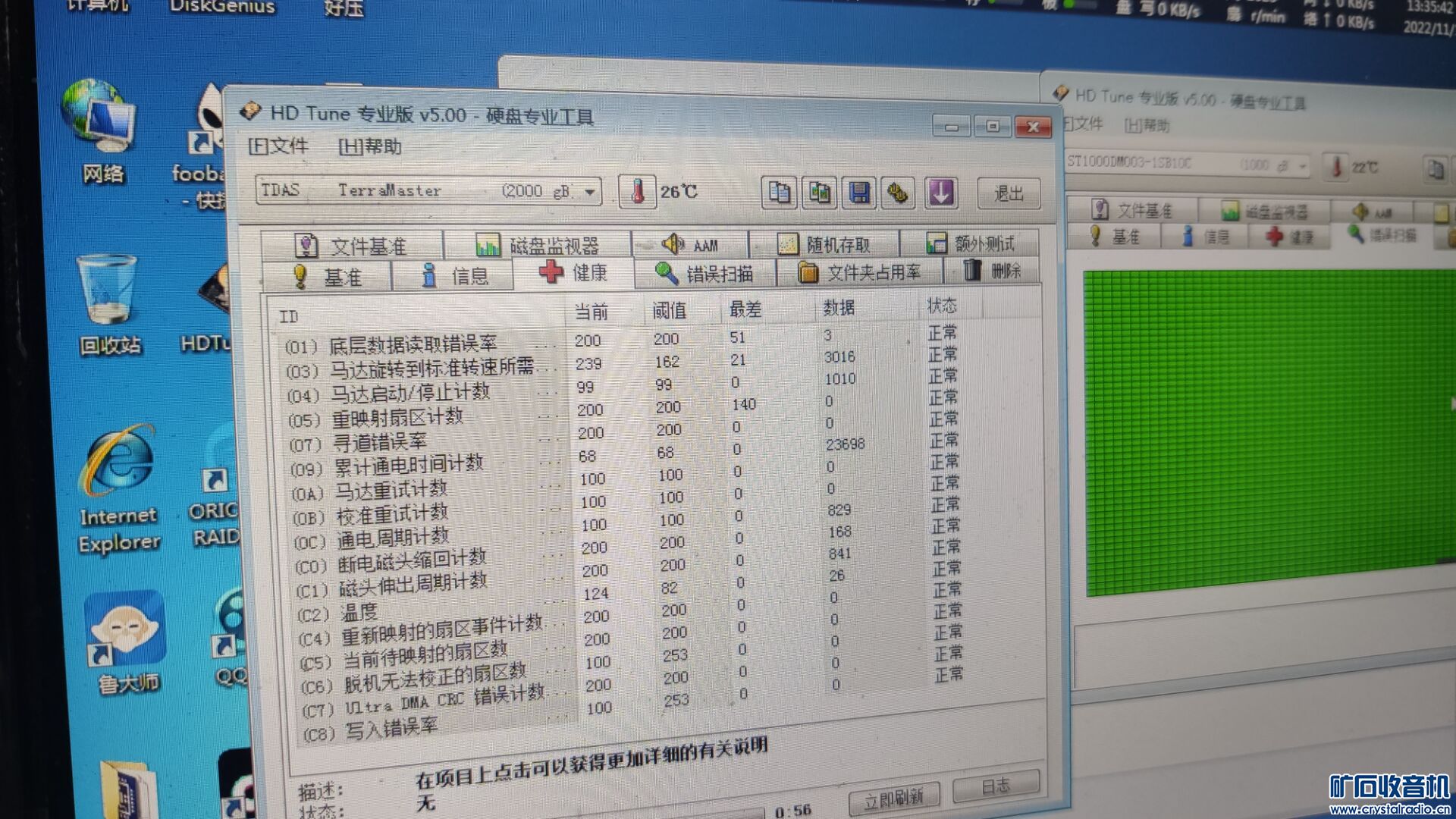Open the 鲁大师 desktop icon

coord(127,643)
